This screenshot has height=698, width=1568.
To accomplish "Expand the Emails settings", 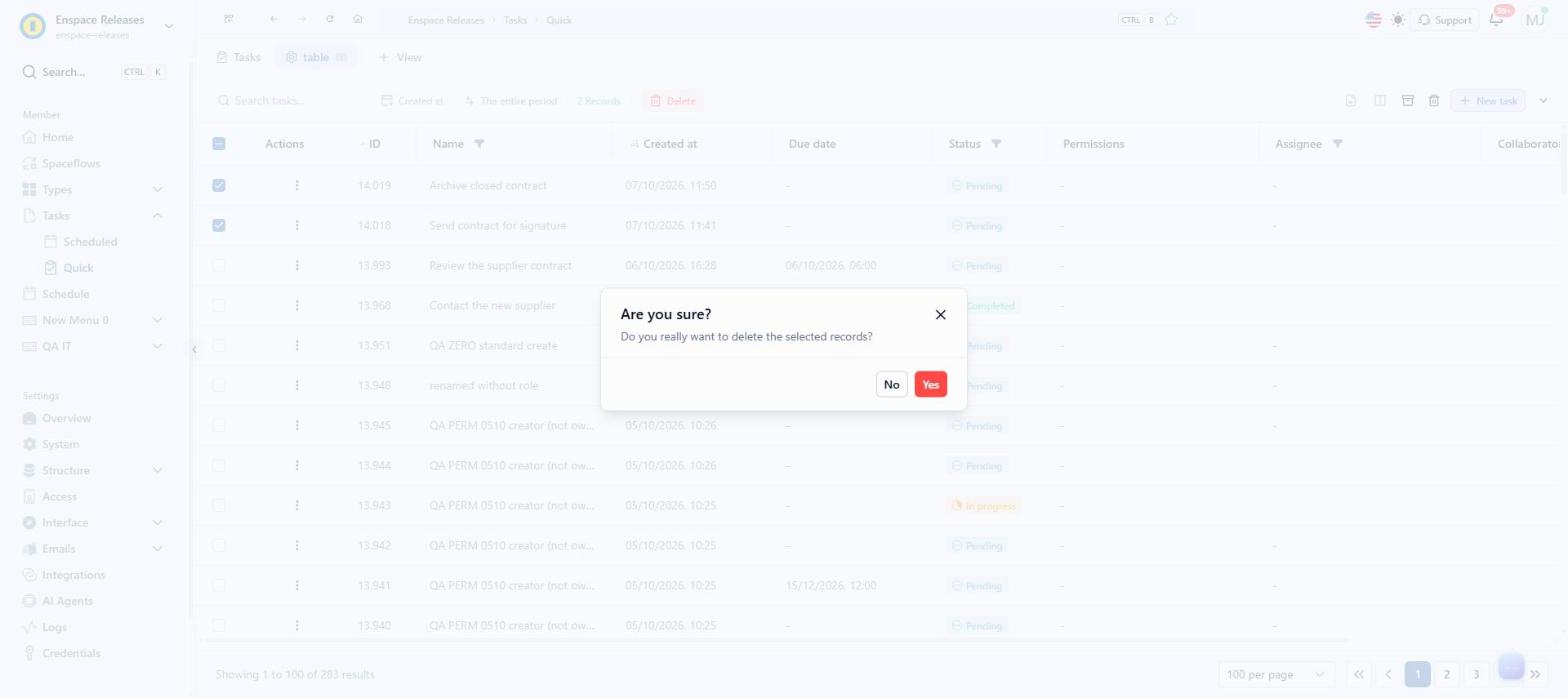I will click(157, 548).
